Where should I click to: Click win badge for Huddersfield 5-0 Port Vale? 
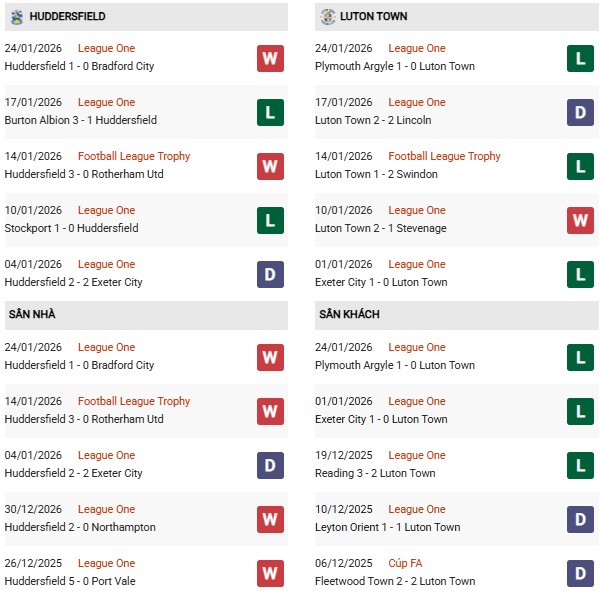[x=270, y=573]
